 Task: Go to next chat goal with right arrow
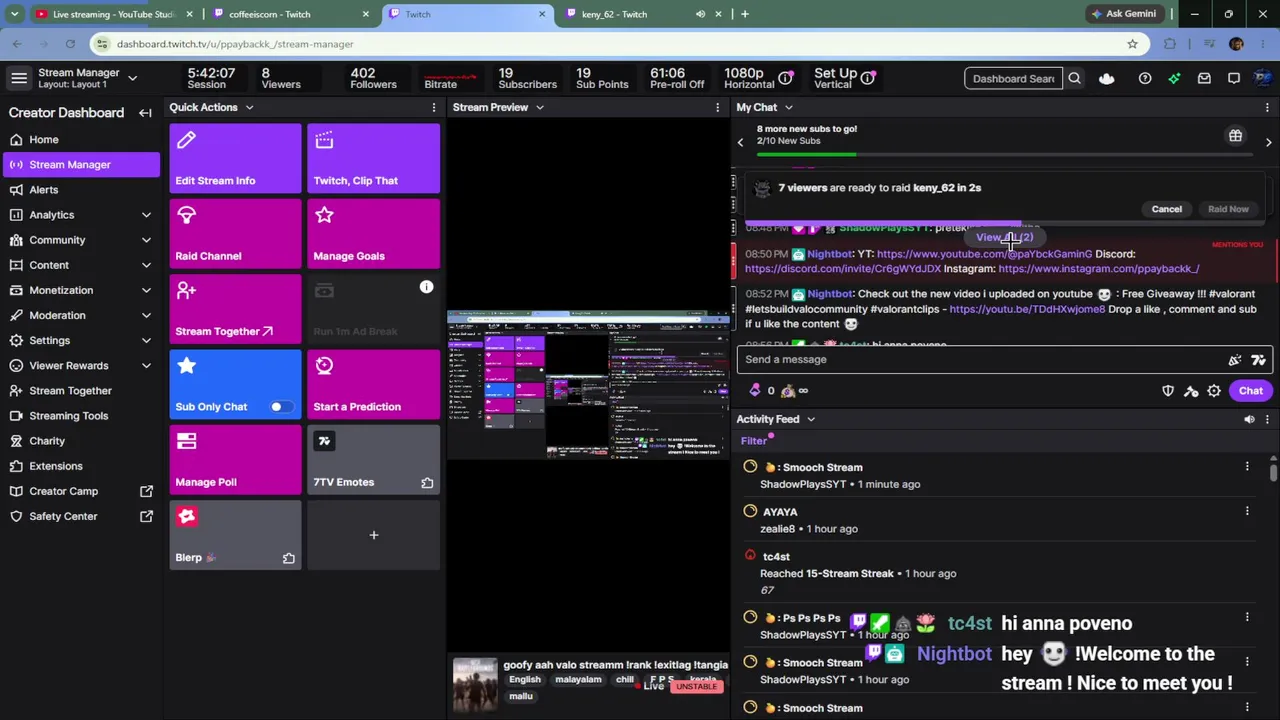(1268, 142)
